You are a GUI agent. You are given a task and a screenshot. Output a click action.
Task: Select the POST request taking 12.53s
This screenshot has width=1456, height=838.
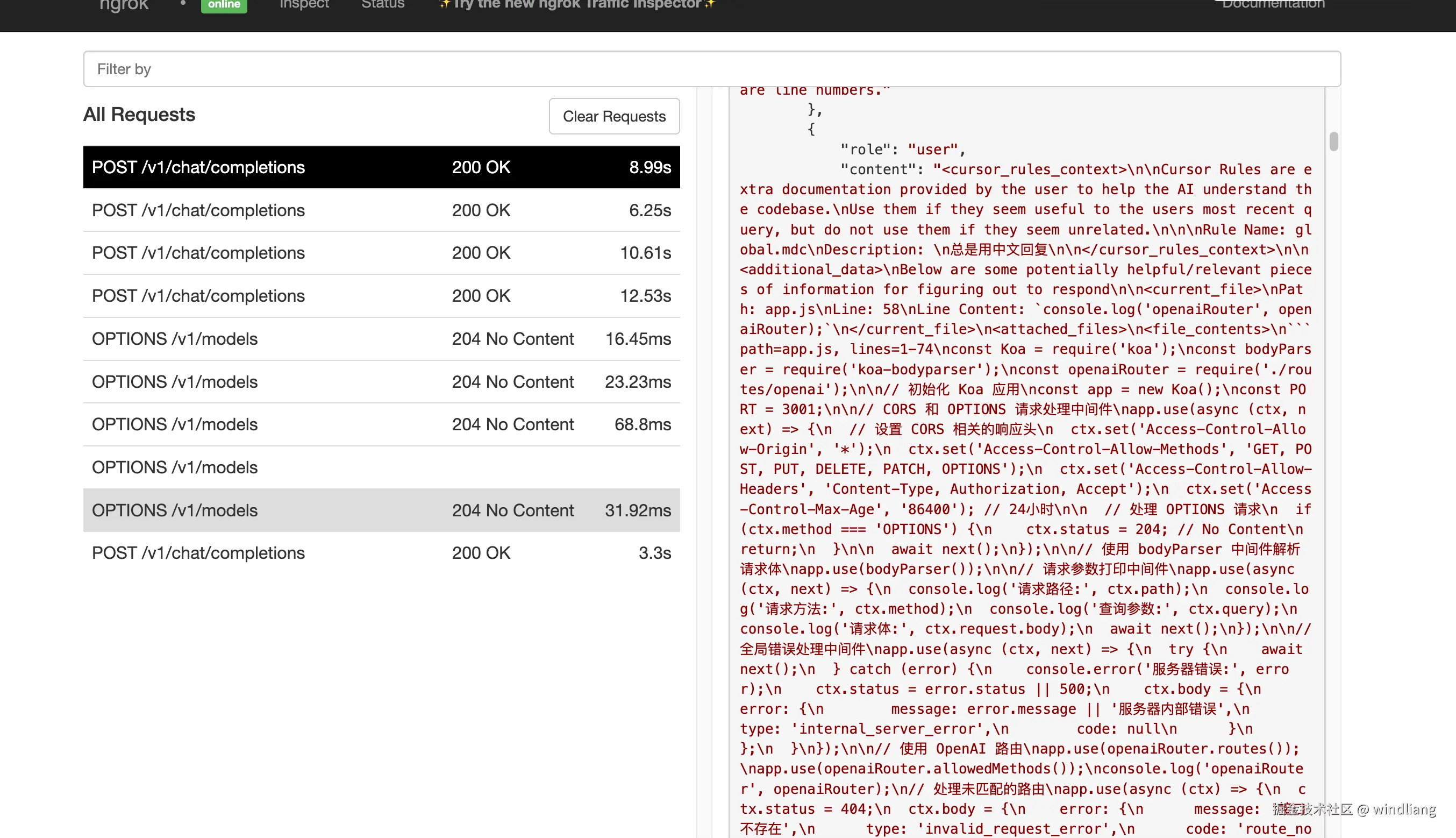pos(381,296)
